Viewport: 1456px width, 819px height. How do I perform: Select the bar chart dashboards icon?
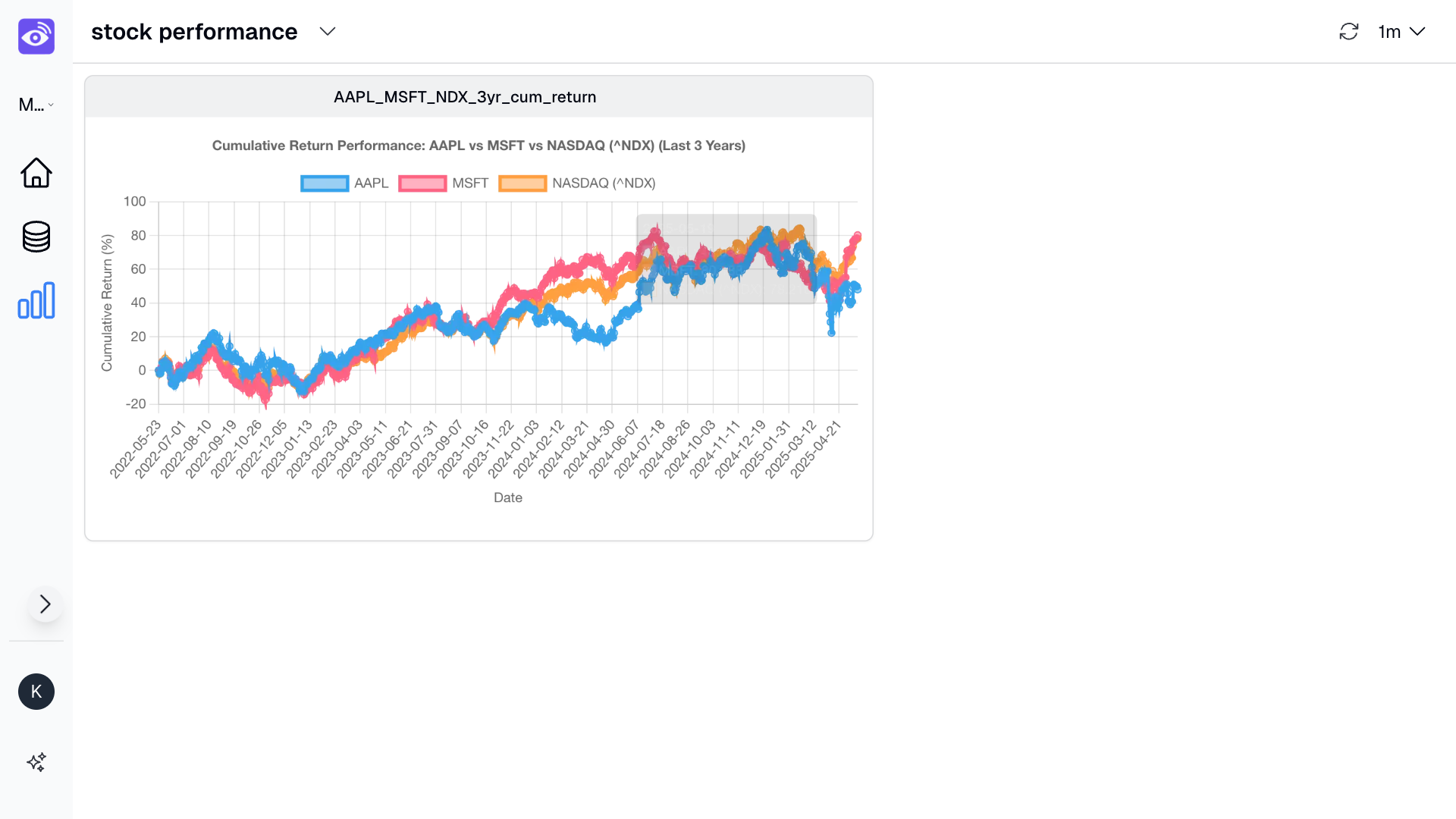click(36, 300)
